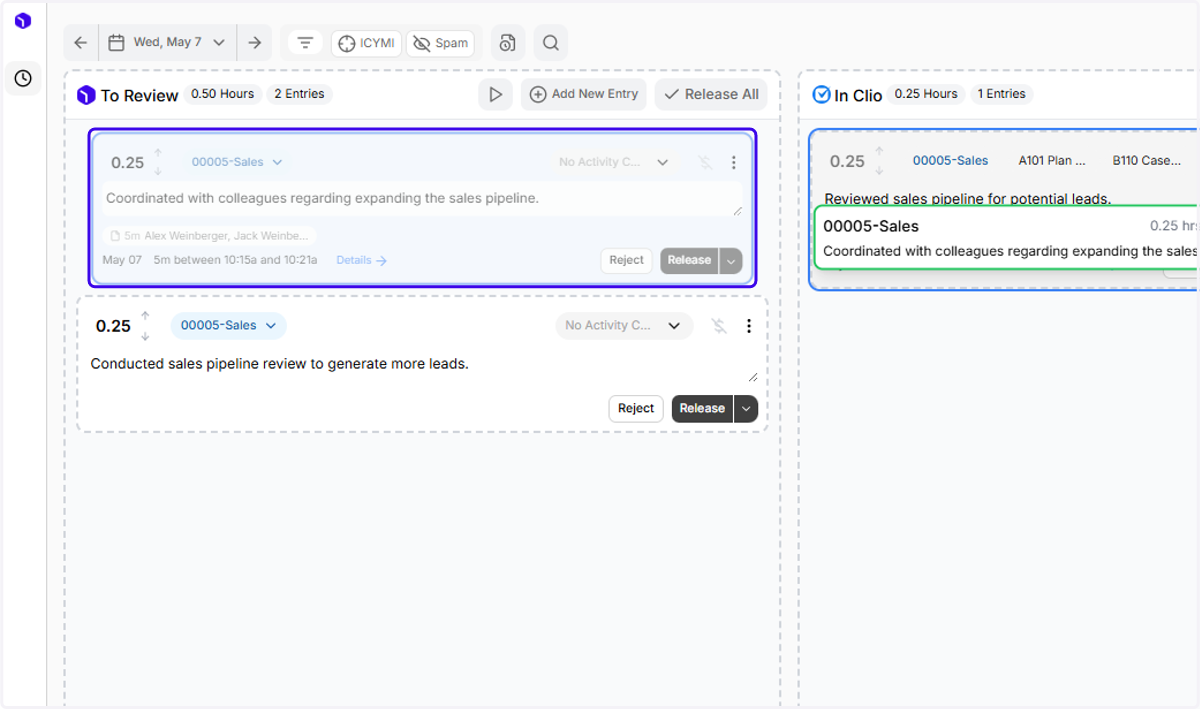Toggle no-charge icon on Coordinated entry
The width and height of the screenshot is (1200, 709).
tap(705, 162)
